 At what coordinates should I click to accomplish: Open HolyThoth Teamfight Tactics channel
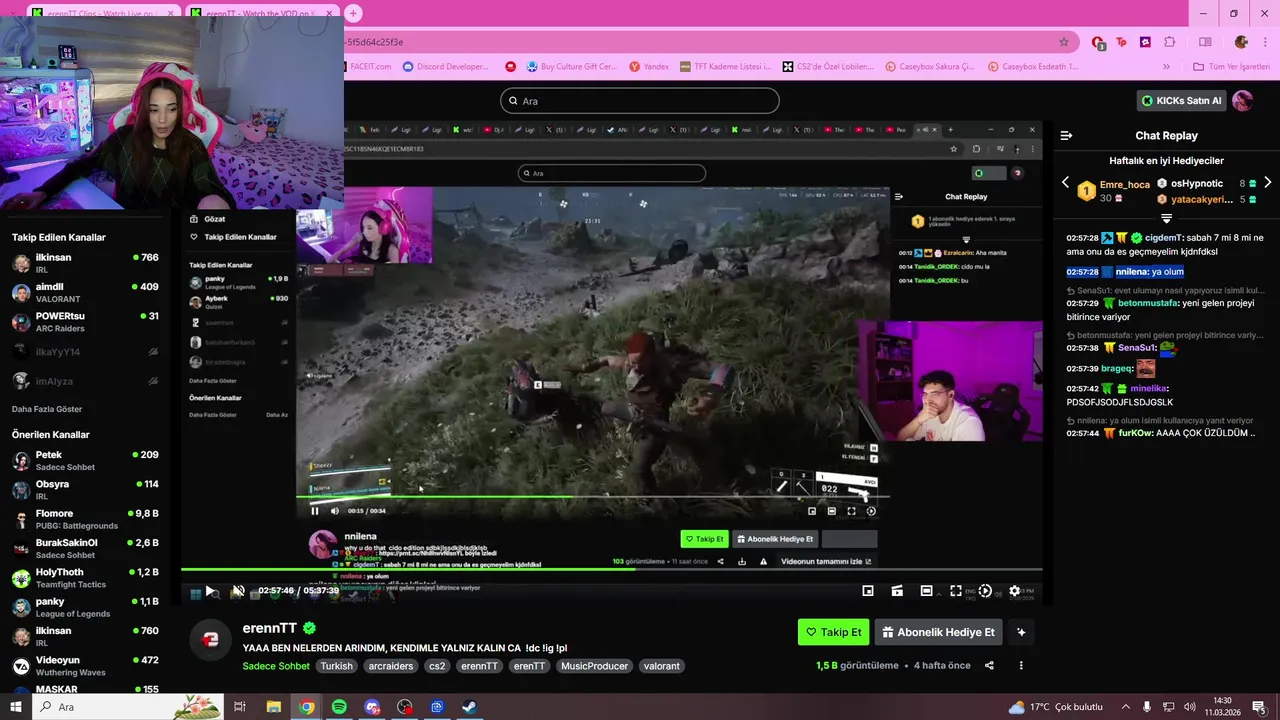pos(85,578)
